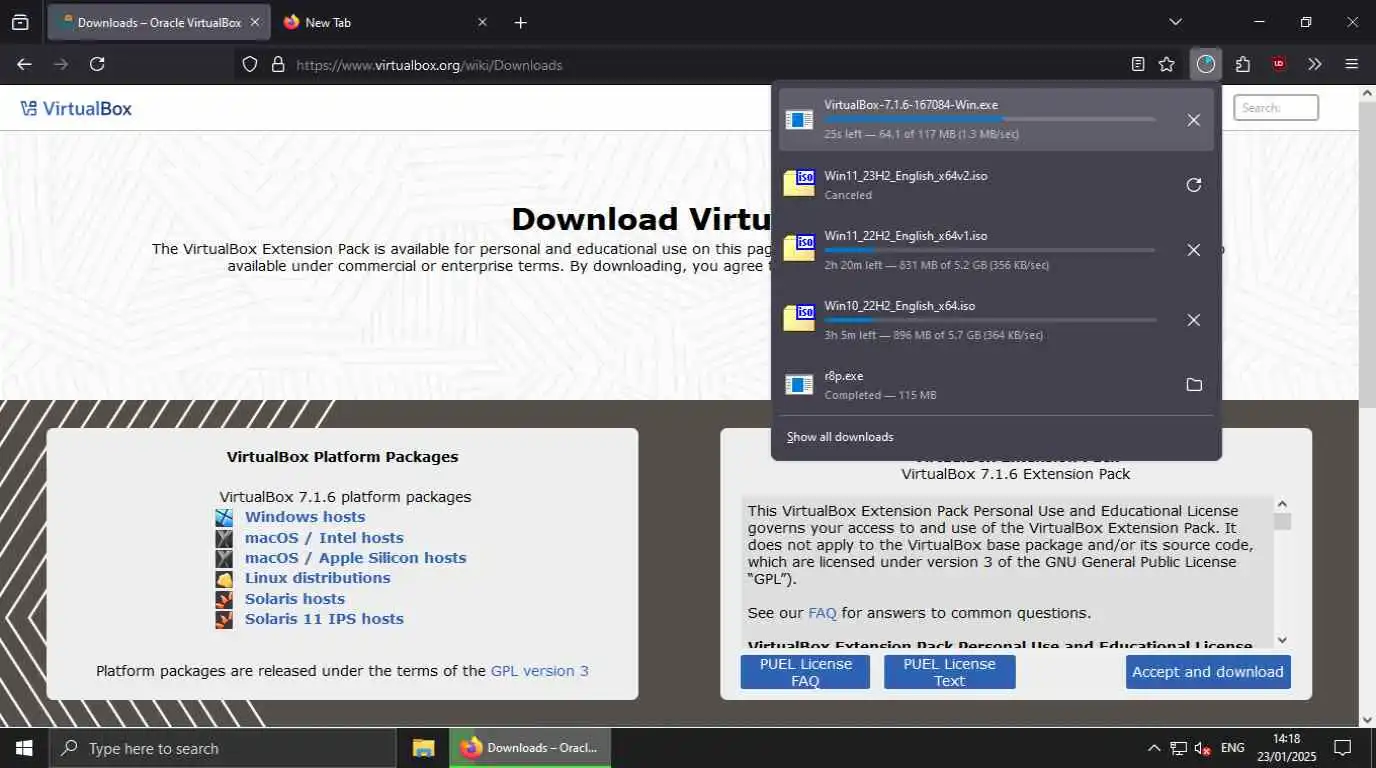The width and height of the screenshot is (1376, 768).
Task: Show r8p.exe in folder
Action: click(1193, 385)
